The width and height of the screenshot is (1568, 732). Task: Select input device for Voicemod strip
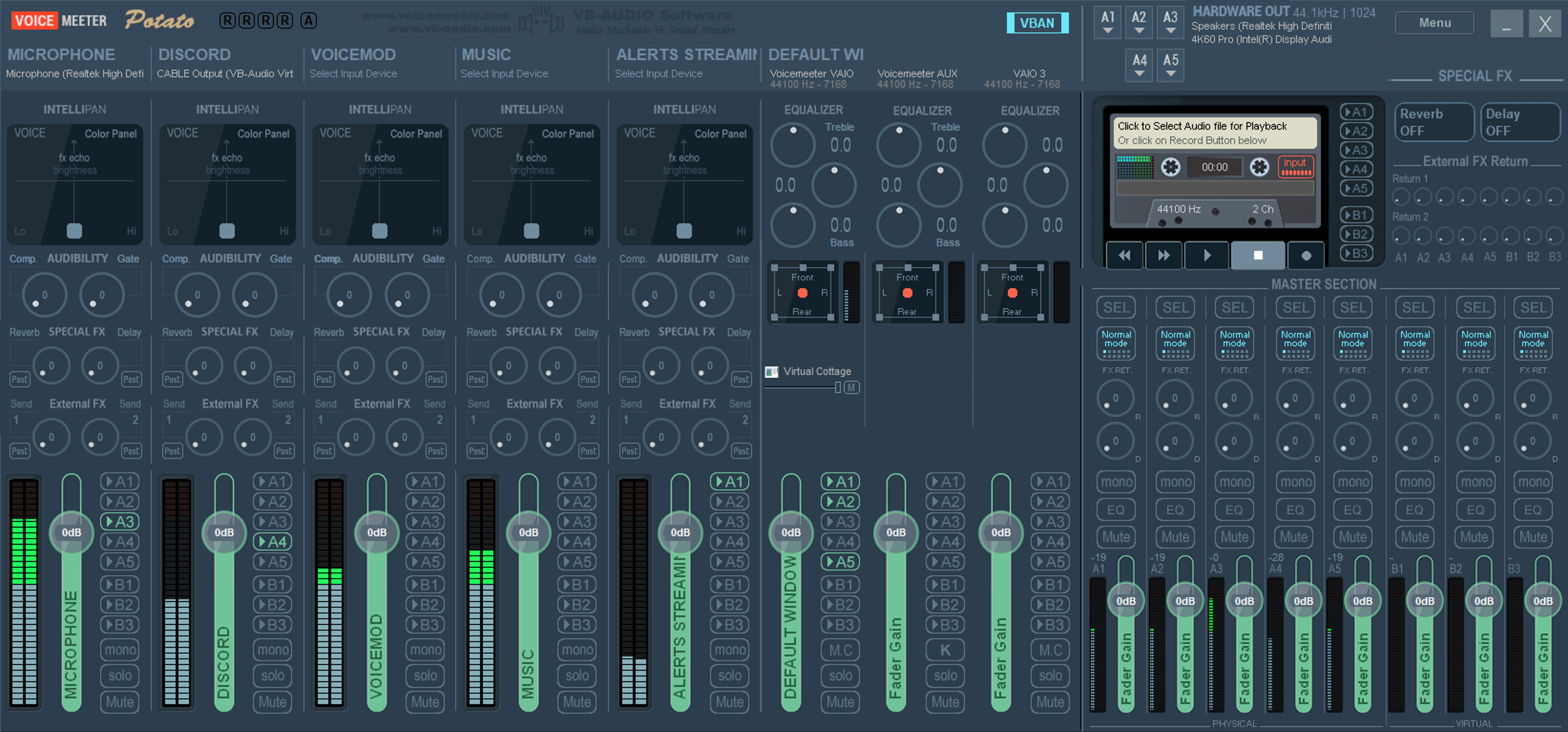[353, 74]
